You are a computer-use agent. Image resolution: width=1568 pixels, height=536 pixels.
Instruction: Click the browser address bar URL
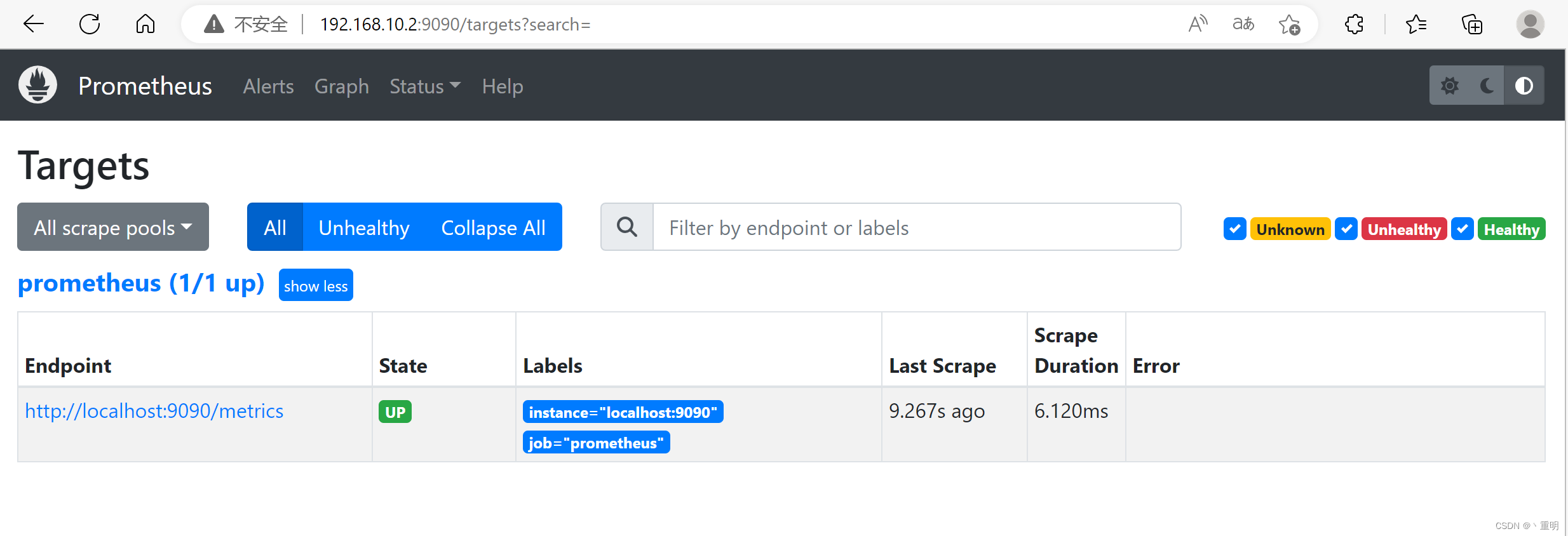coord(455,24)
